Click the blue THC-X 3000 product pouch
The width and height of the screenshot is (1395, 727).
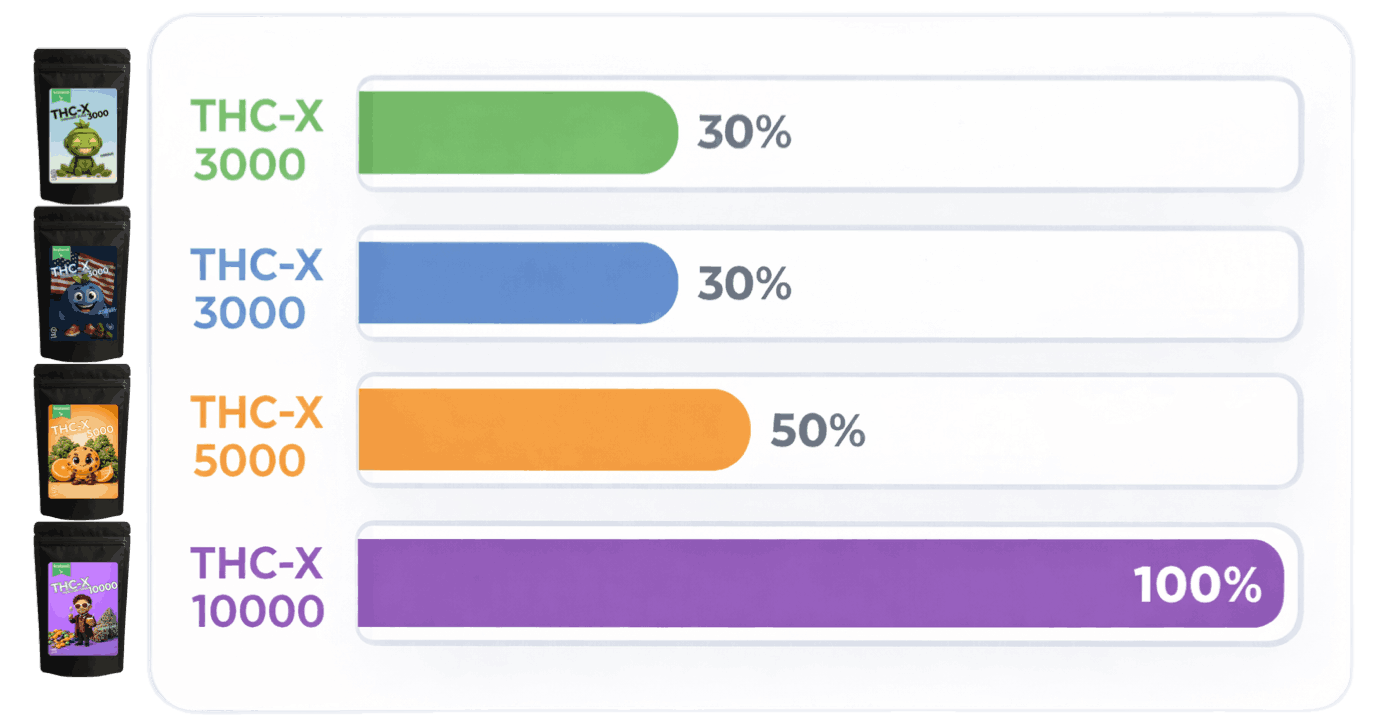(82, 283)
